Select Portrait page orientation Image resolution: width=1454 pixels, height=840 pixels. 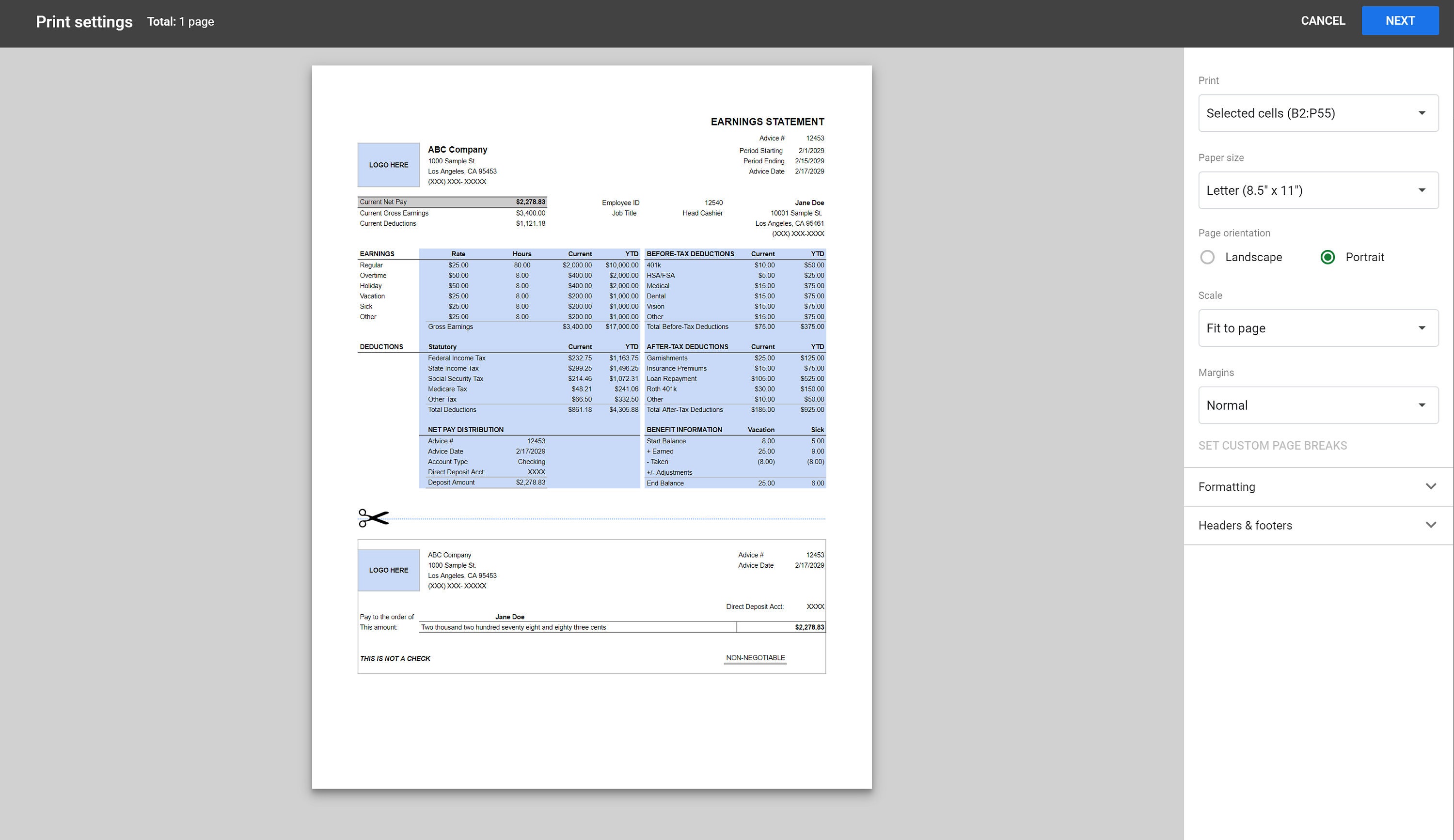(1328, 257)
